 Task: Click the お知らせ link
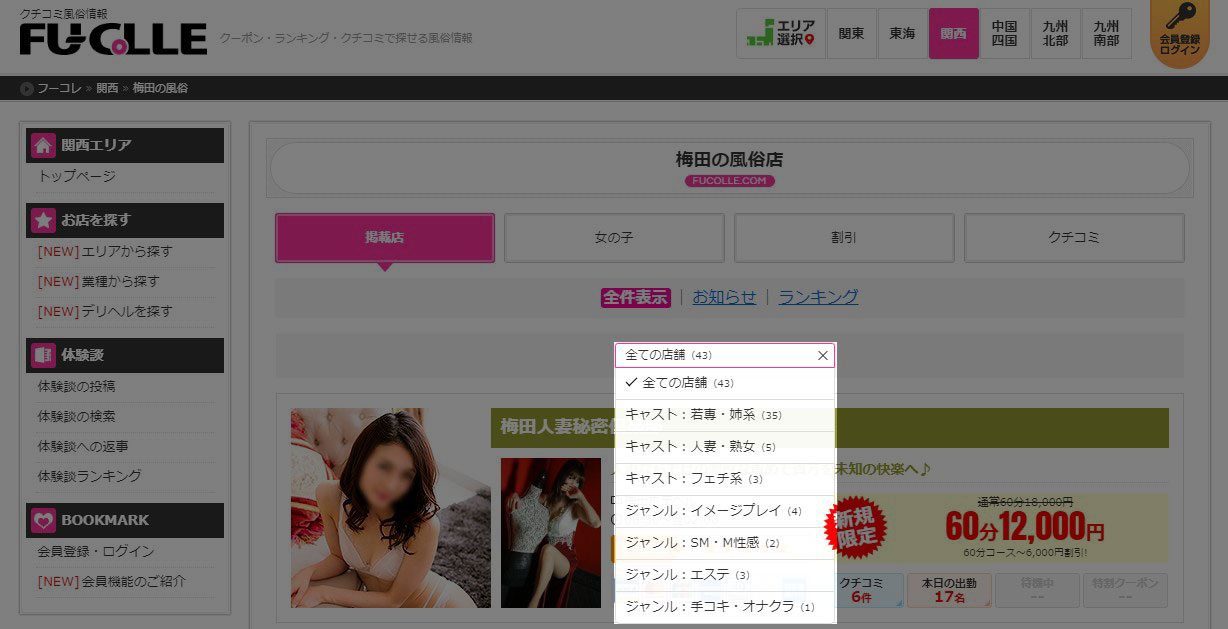724,297
